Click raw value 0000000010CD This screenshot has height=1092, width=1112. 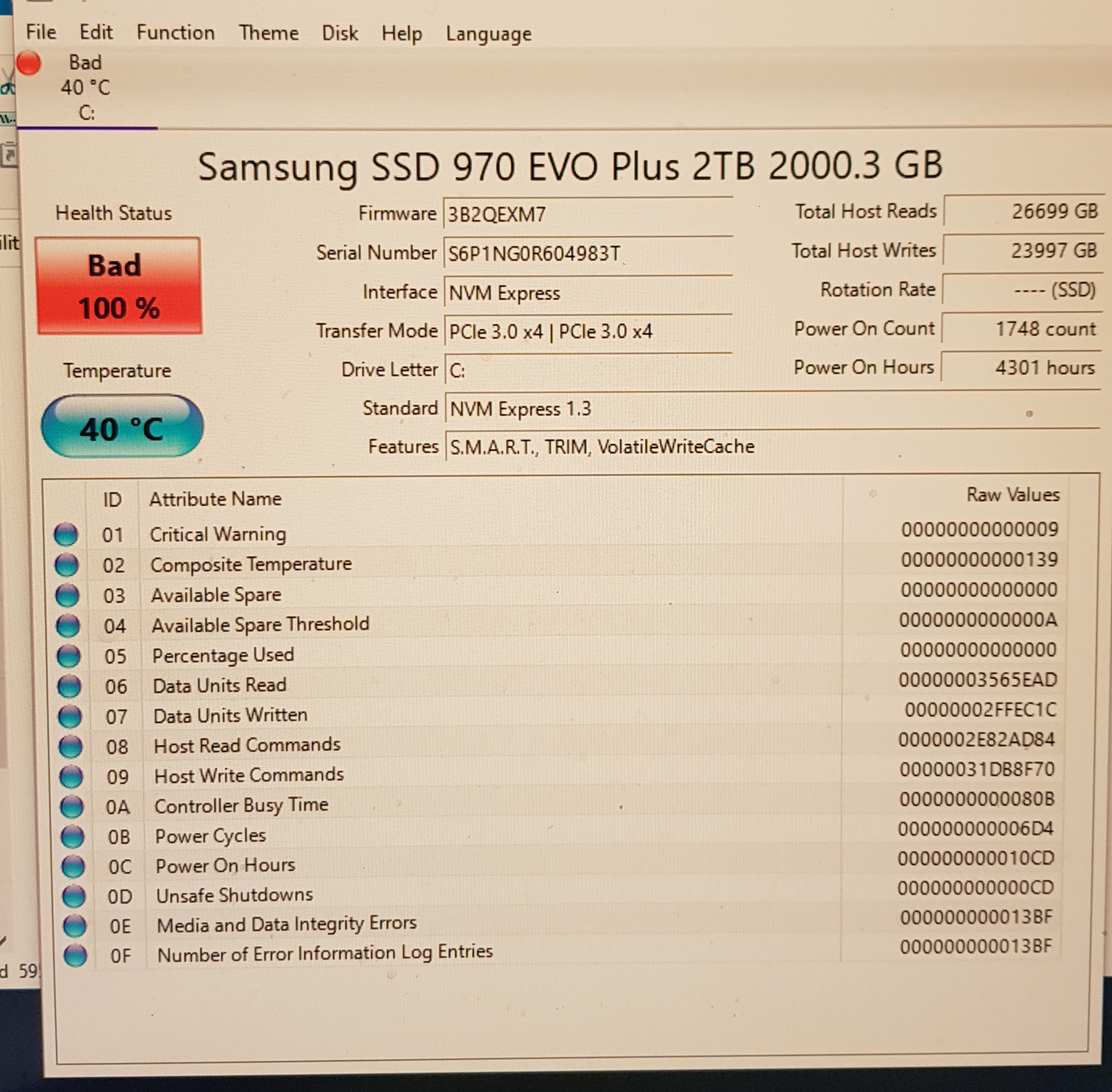pos(976,859)
